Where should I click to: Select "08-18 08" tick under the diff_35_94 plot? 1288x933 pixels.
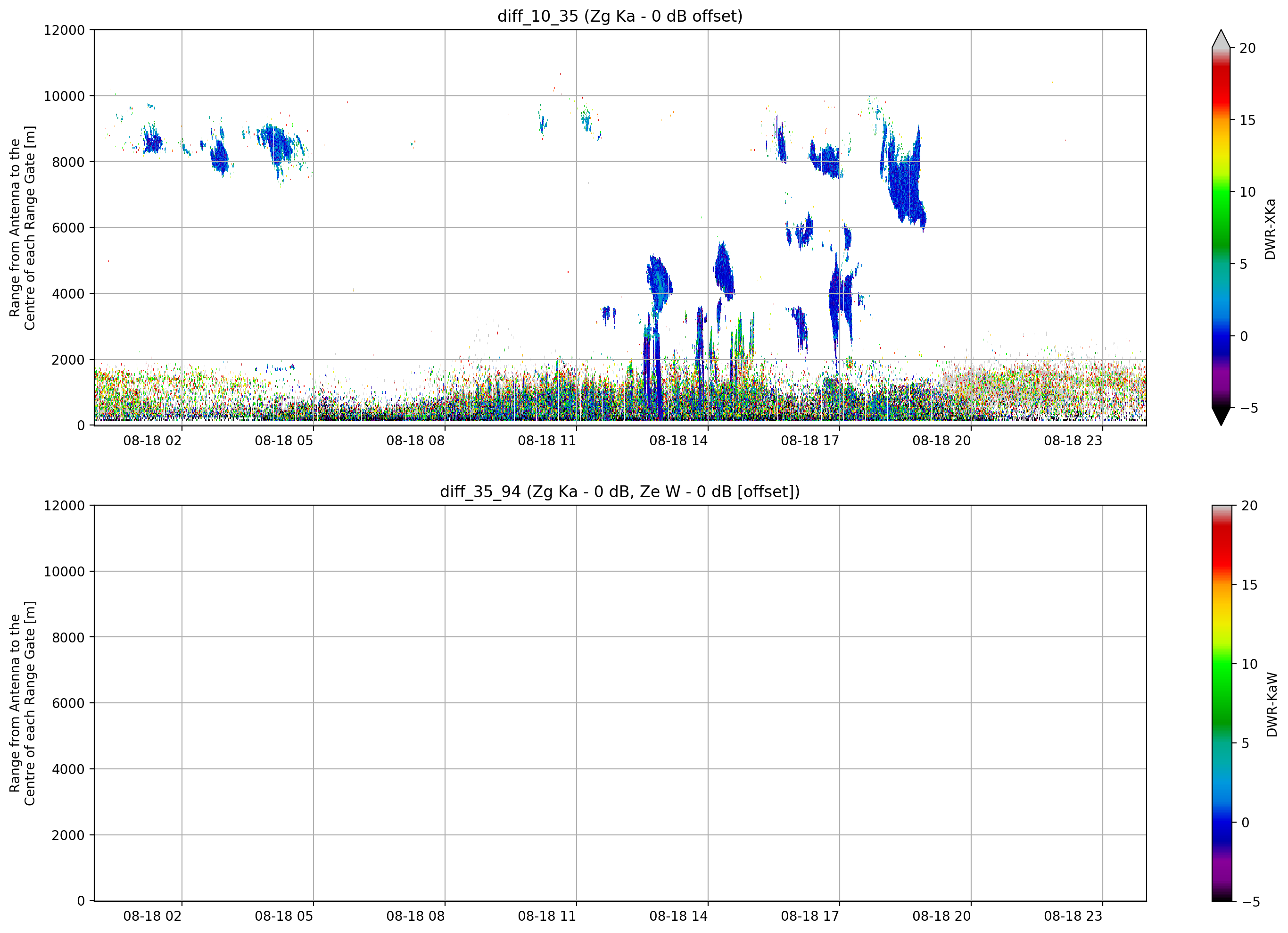point(415,916)
